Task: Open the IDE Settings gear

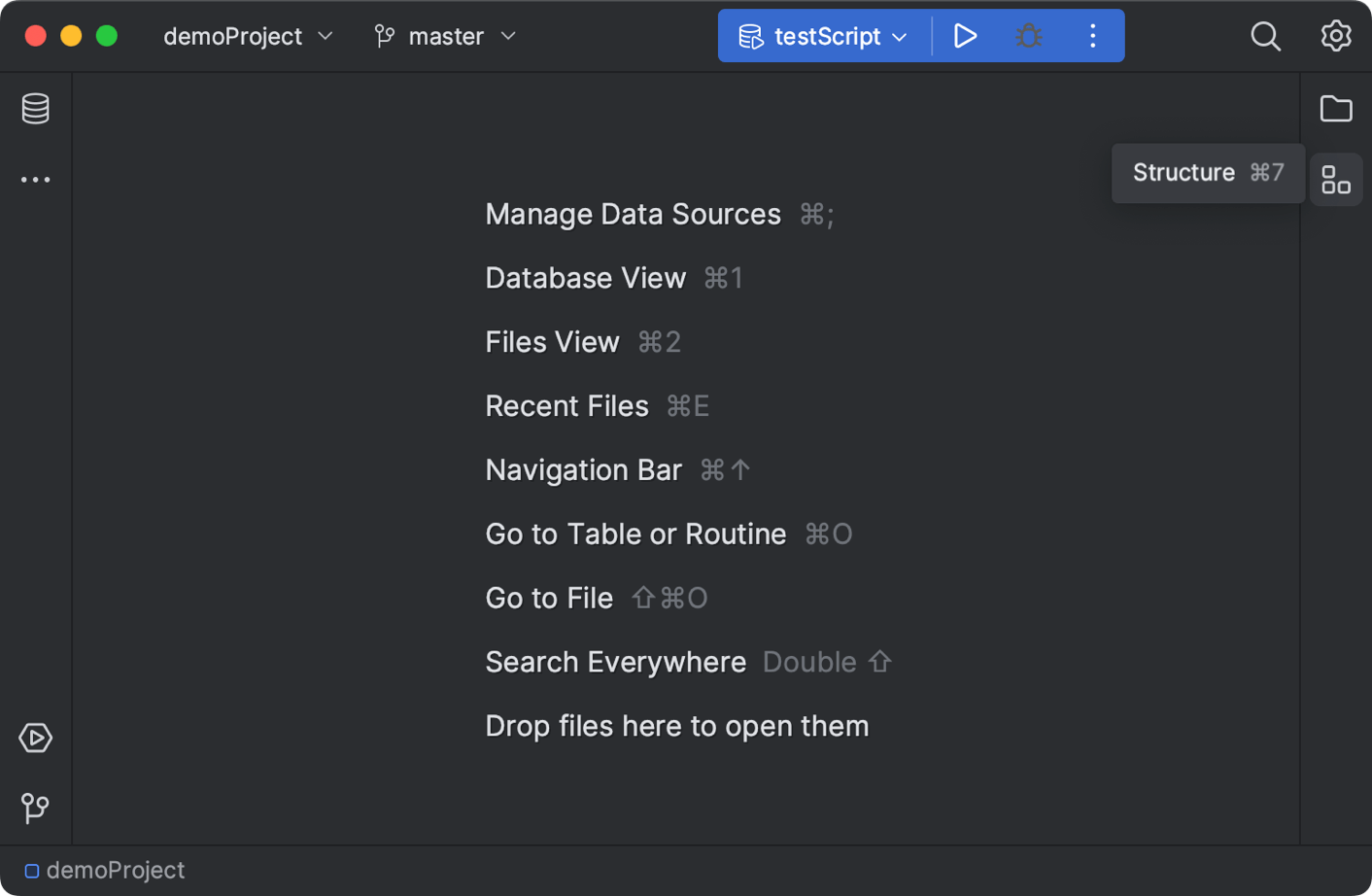Action: 1336,36
